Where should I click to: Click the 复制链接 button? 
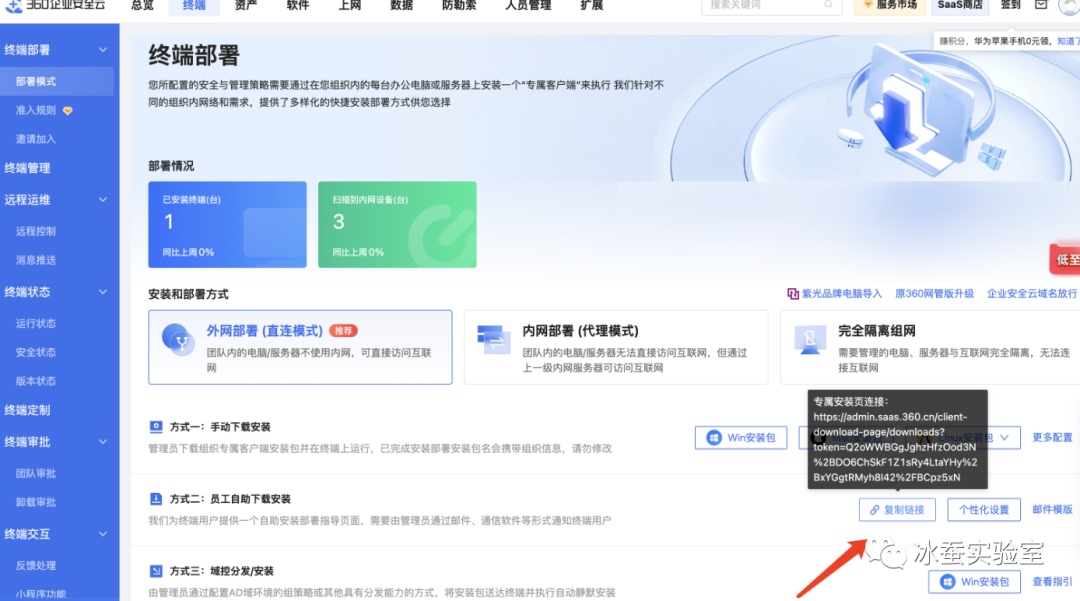point(897,509)
